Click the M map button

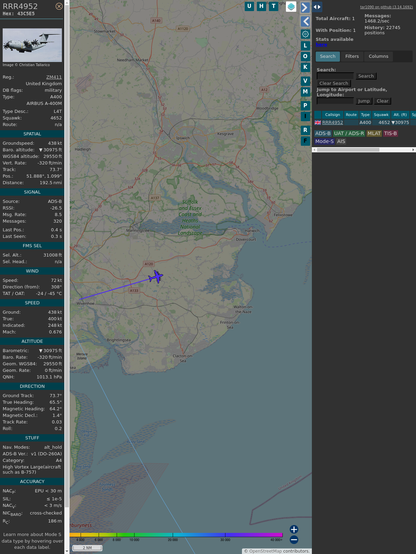[305, 92]
